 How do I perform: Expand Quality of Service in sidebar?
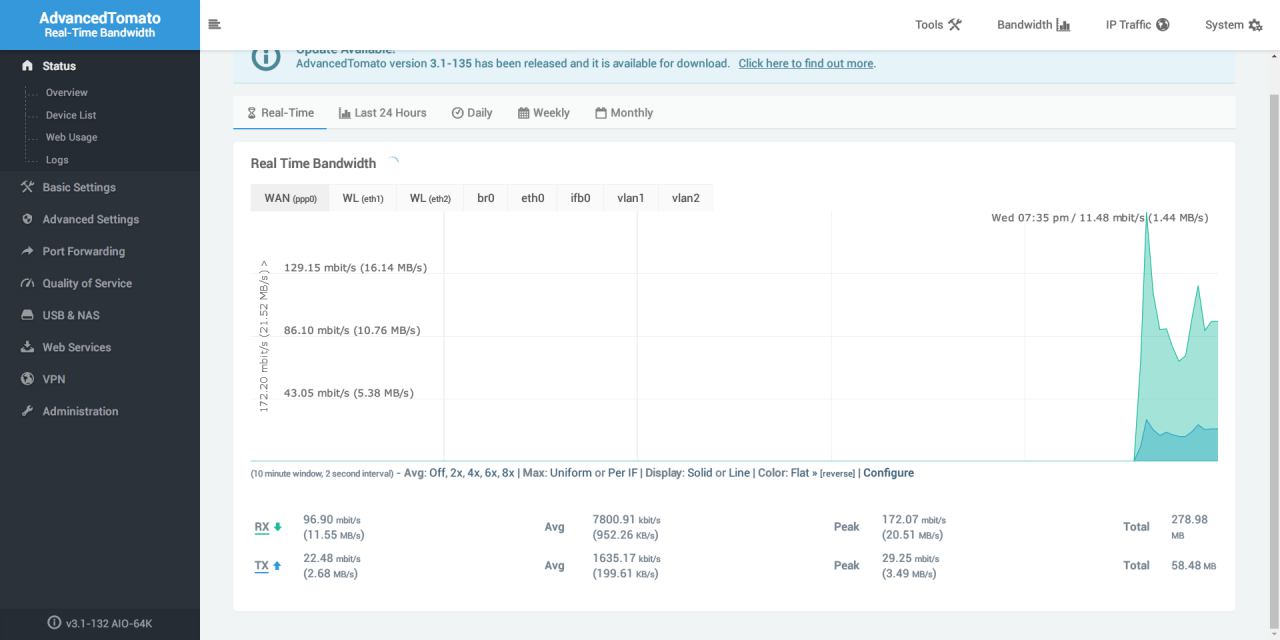pyautogui.click(x=100, y=283)
